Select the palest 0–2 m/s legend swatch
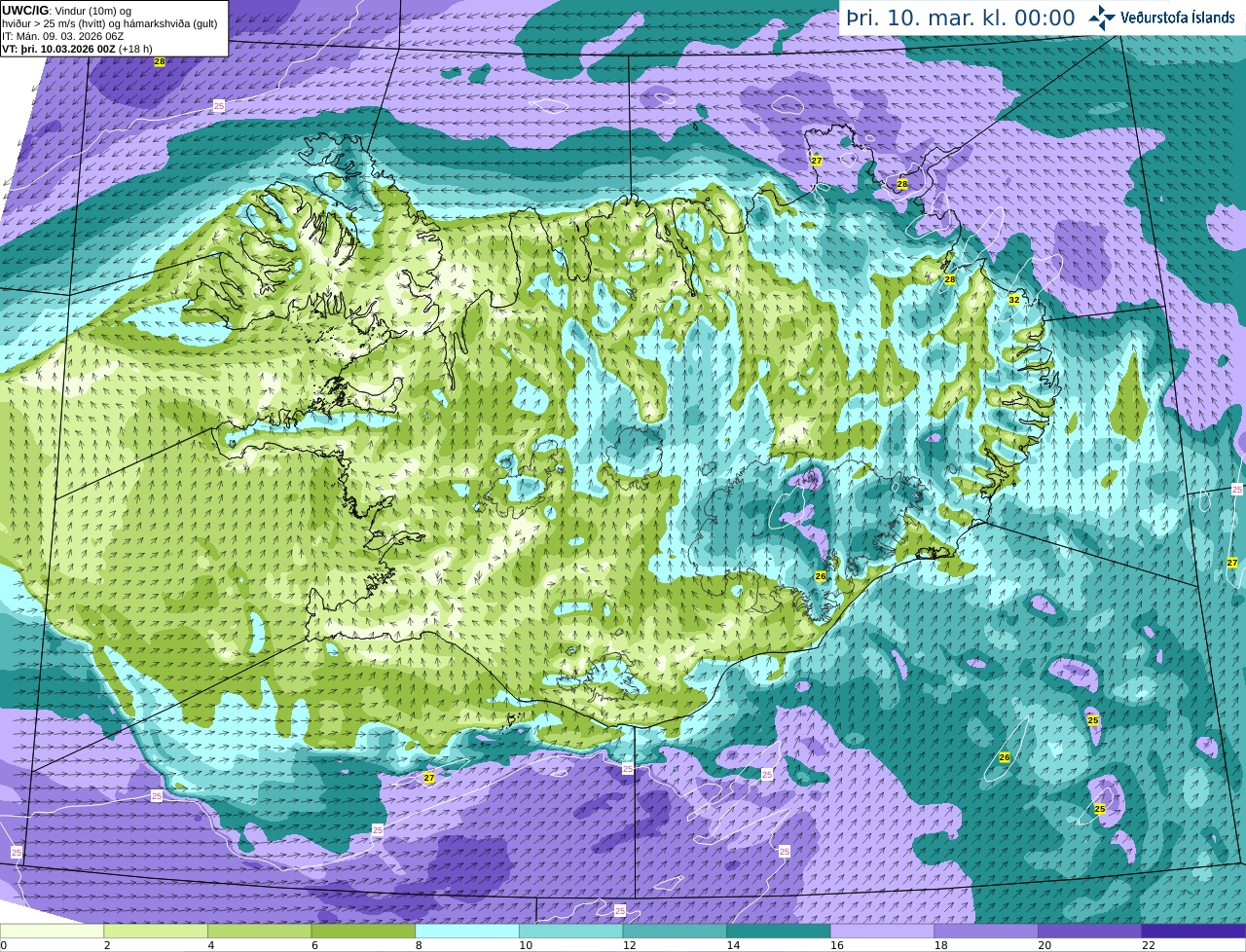 pos(52,931)
